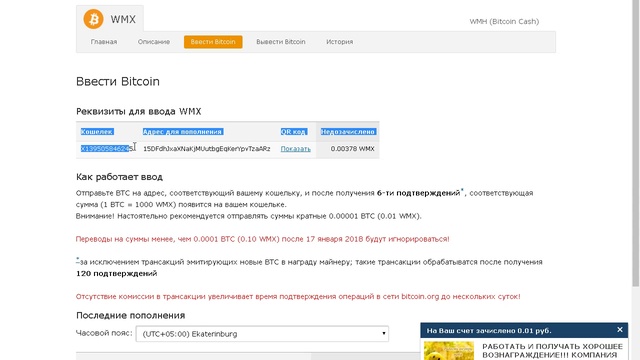Switch to Вывести Bitcoin tab
This screenshot has height=360, width=640.
[x=281, y=42]
